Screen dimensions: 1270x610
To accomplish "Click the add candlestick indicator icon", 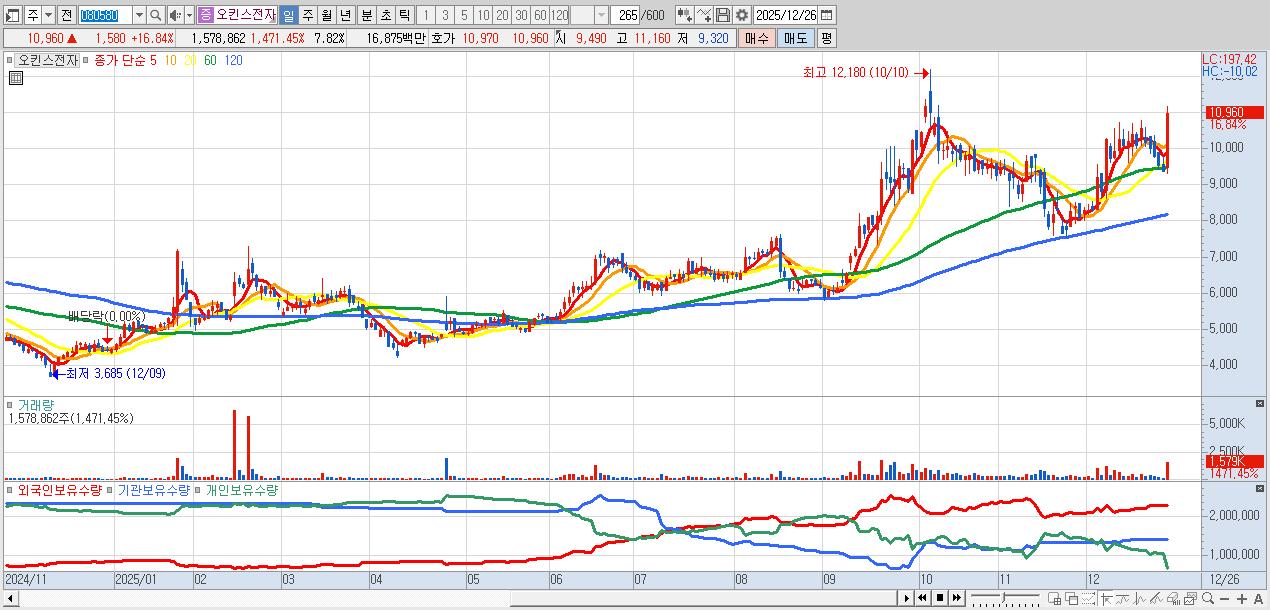I will (685, 15).
